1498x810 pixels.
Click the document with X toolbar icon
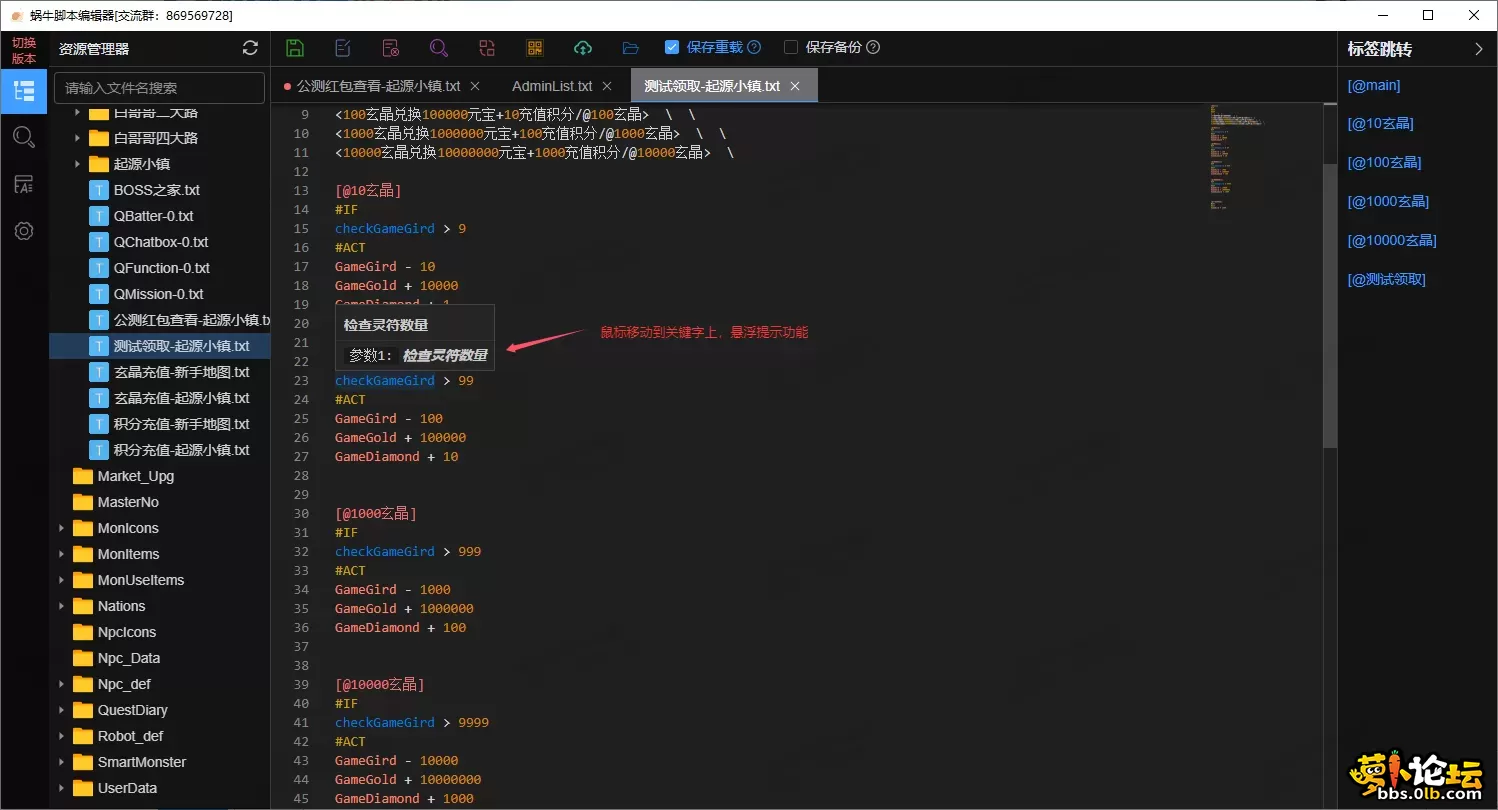click(x=391, y=48)
